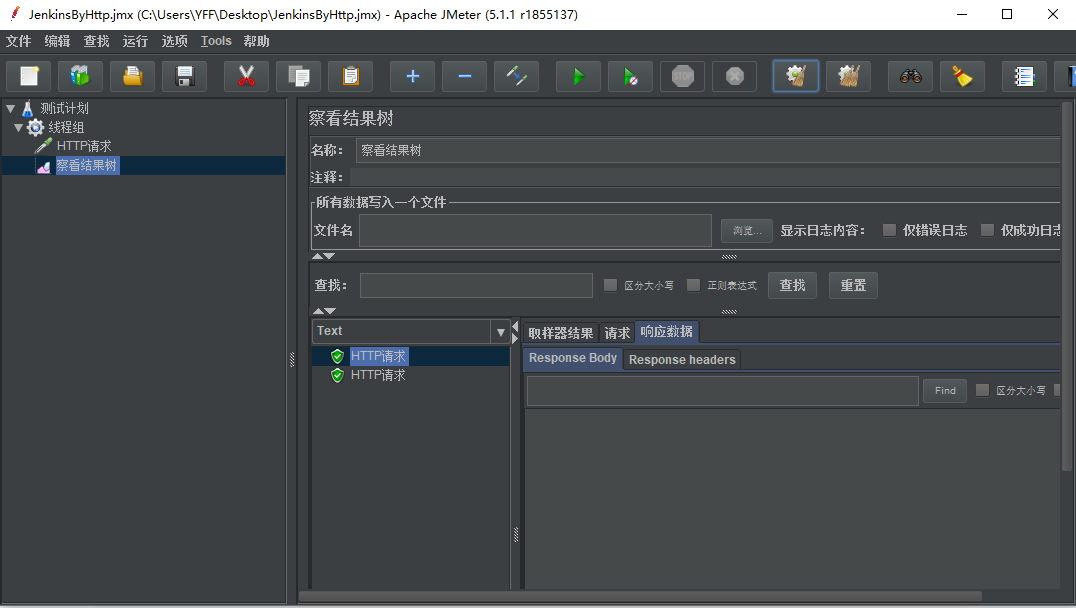The height and width of the screenshot is (608, 1076).
Task: Click the result tree listener icon
Action: 43,166
